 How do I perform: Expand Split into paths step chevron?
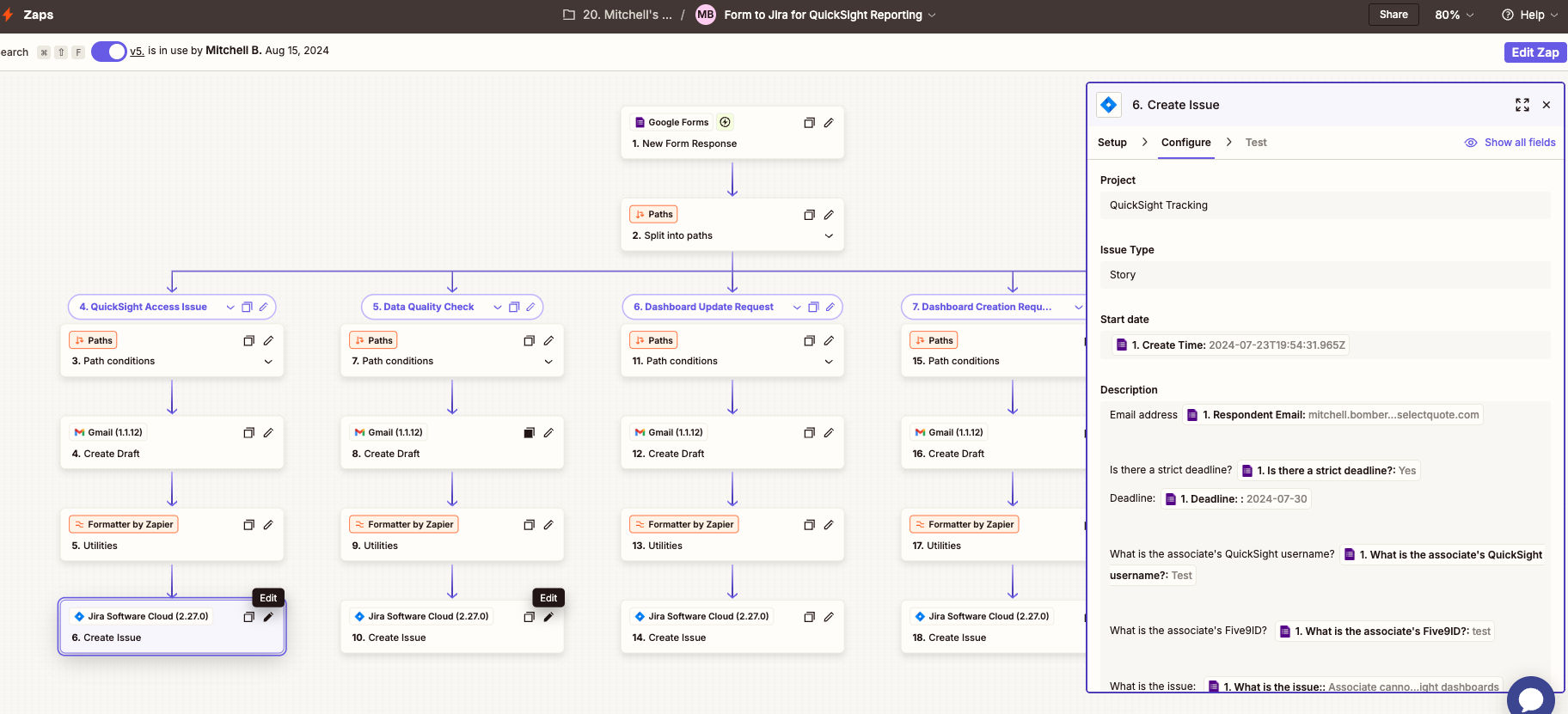(x=829, y=236)
